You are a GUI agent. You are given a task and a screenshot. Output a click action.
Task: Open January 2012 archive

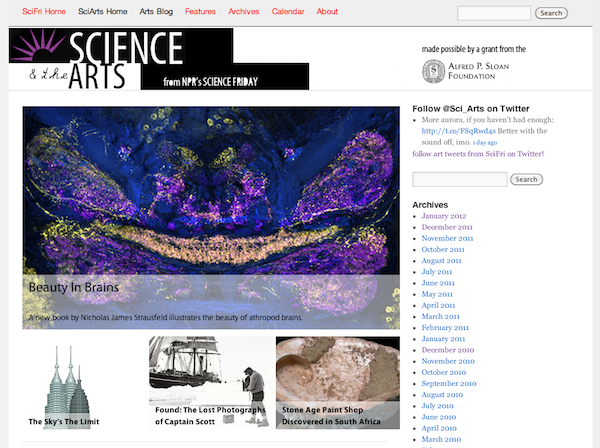click(x=444, y=216)
